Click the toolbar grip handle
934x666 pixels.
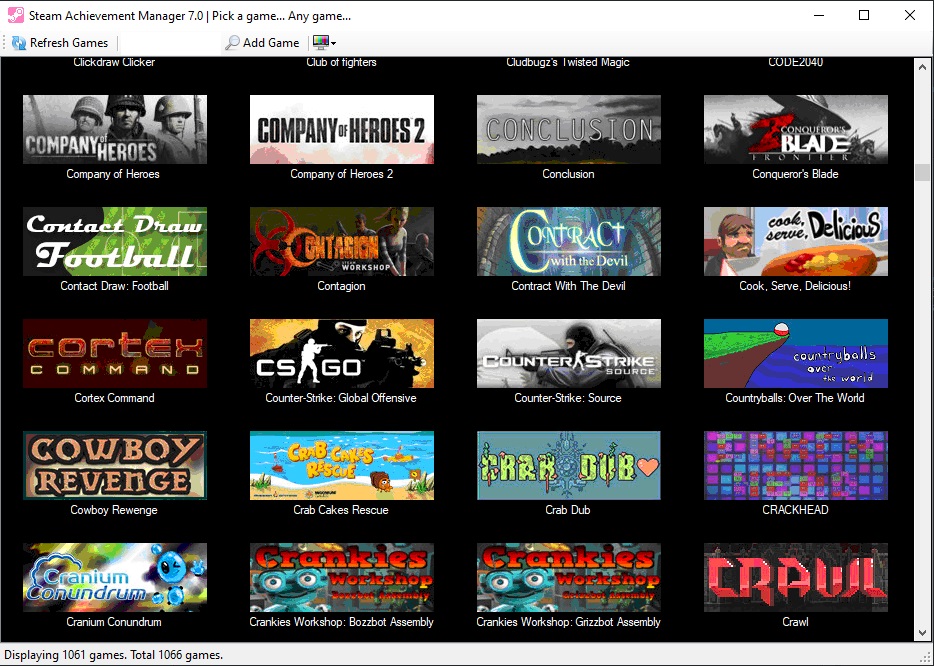coord(4,43)
